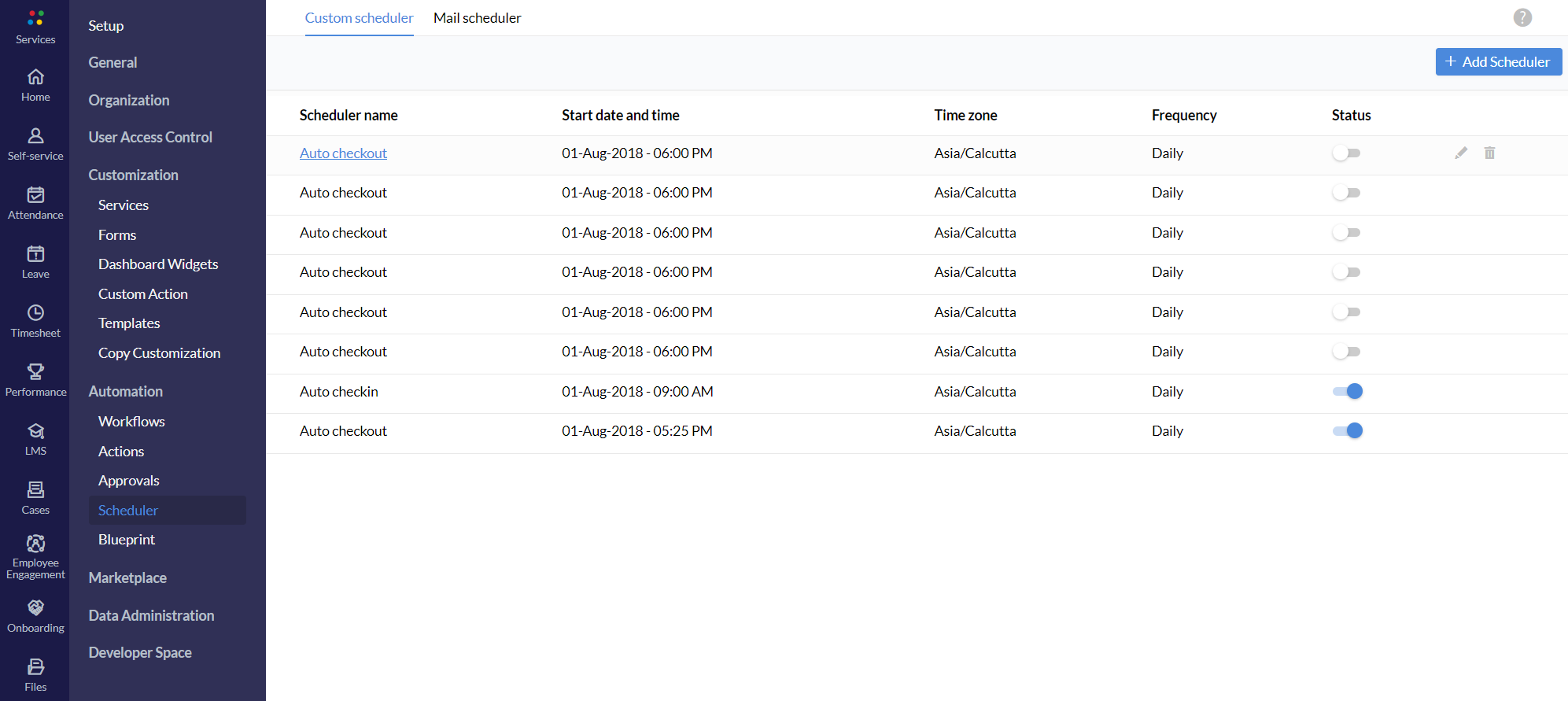Switch to the Mail scheduler tab
This screenshot has height=701, width=1568.
477,18
